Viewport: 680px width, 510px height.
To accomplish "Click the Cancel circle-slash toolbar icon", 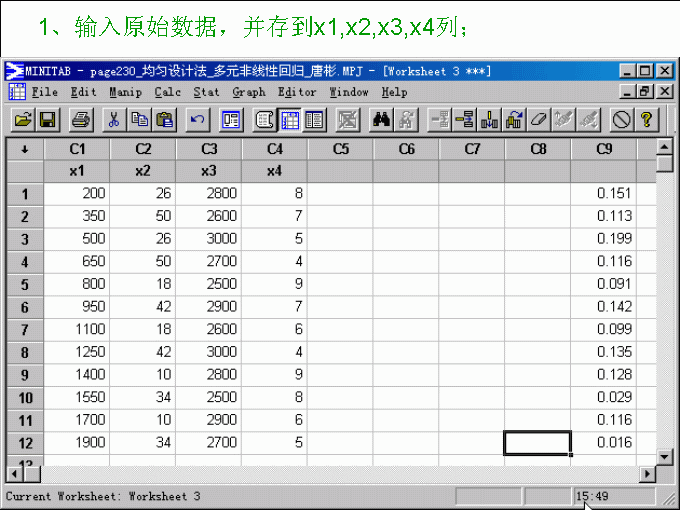I will (x=622, y=120).
